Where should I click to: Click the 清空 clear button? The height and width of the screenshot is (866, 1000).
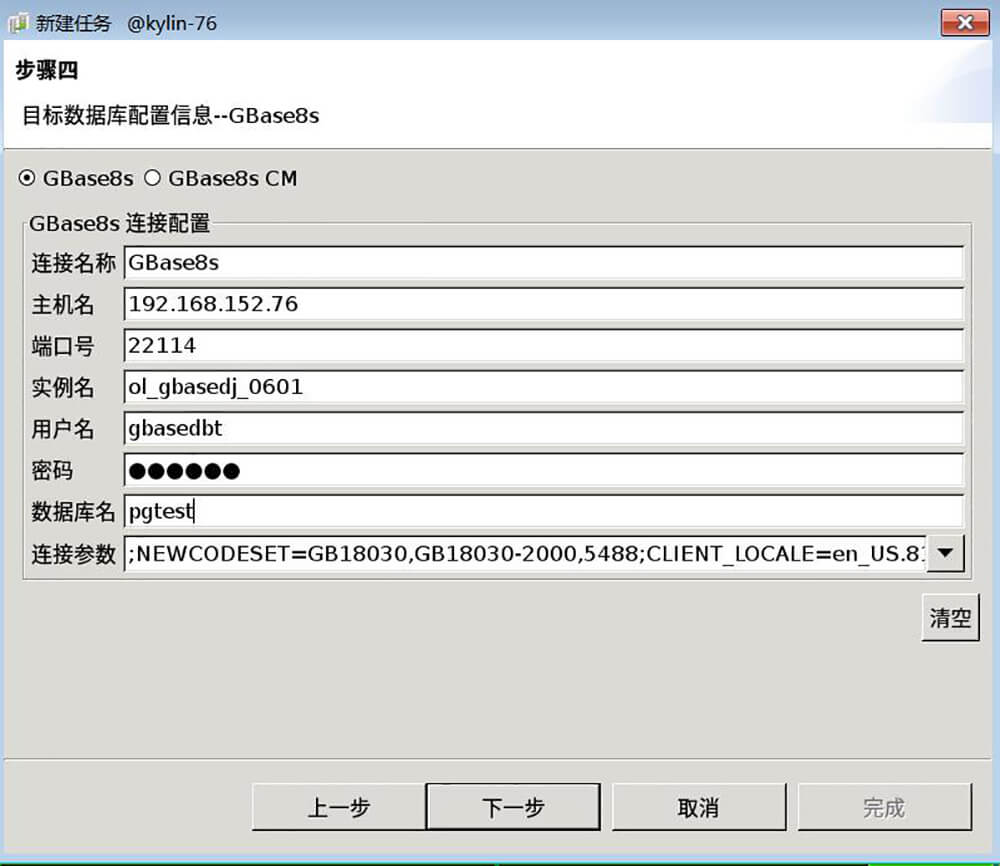[950, 617]
